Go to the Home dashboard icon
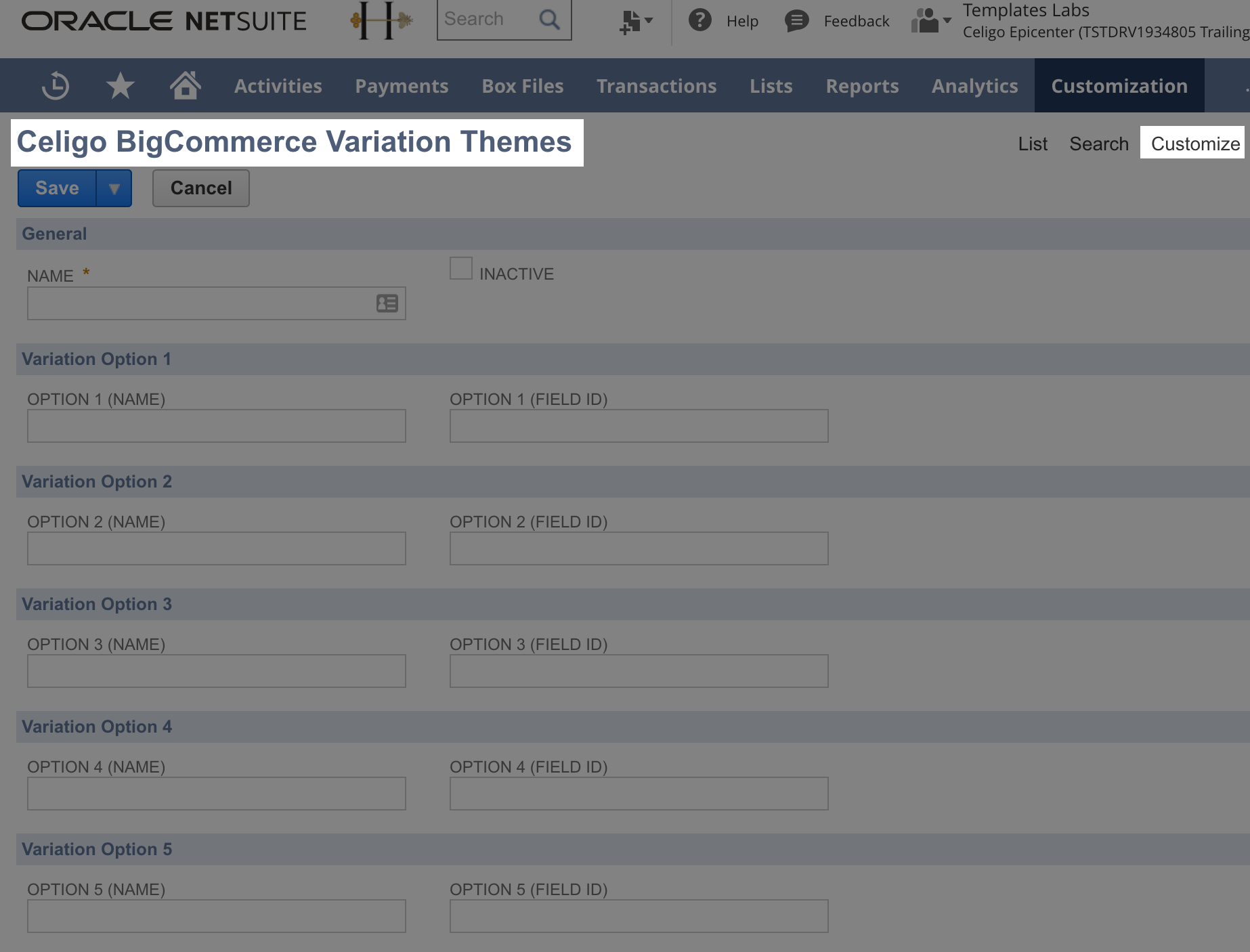 coord(185,86)
